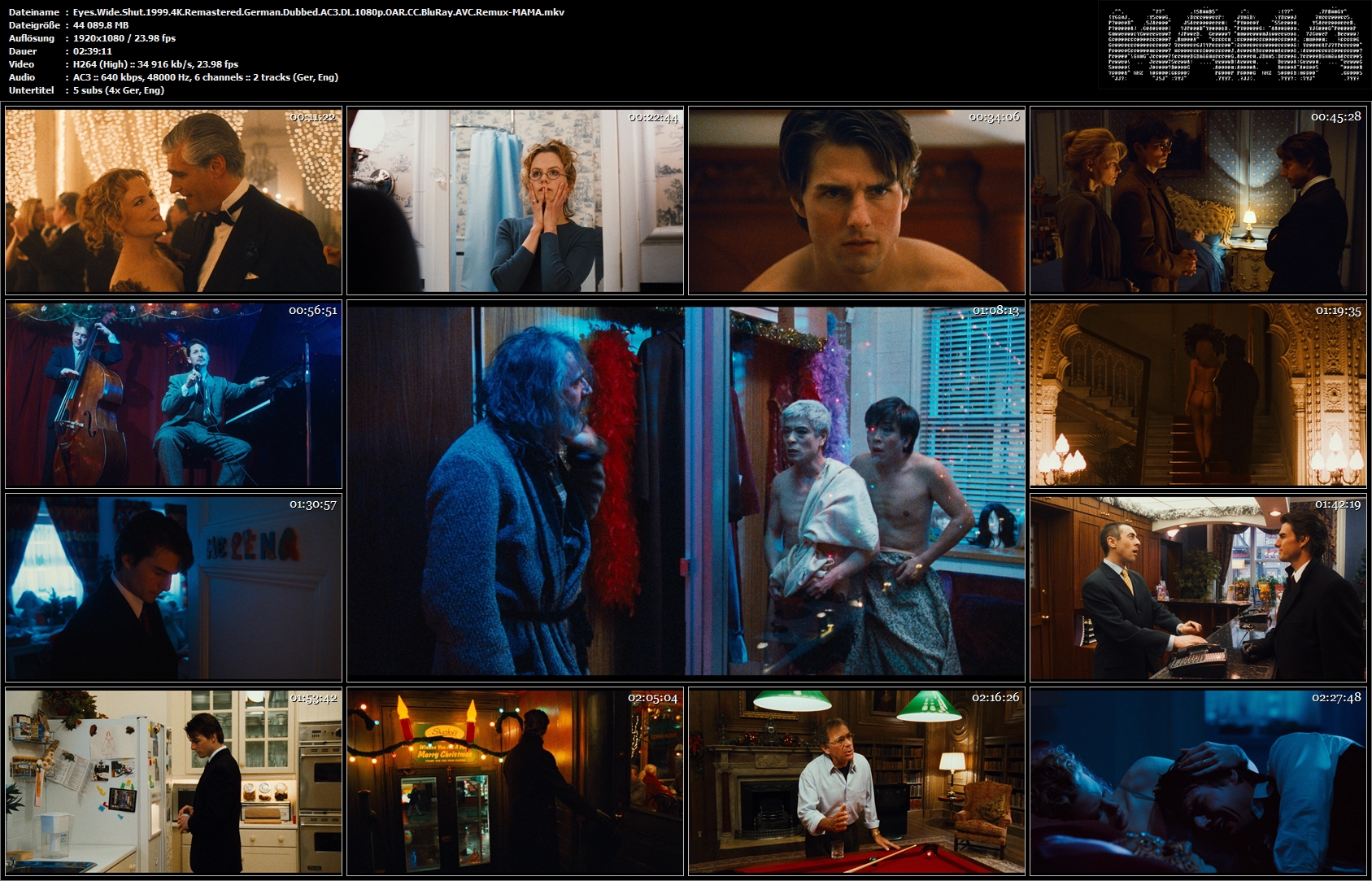Screen dimensions: 1372x881
Task: Open the thumbnail stamped 00:11:22
Action: [173, 201]
